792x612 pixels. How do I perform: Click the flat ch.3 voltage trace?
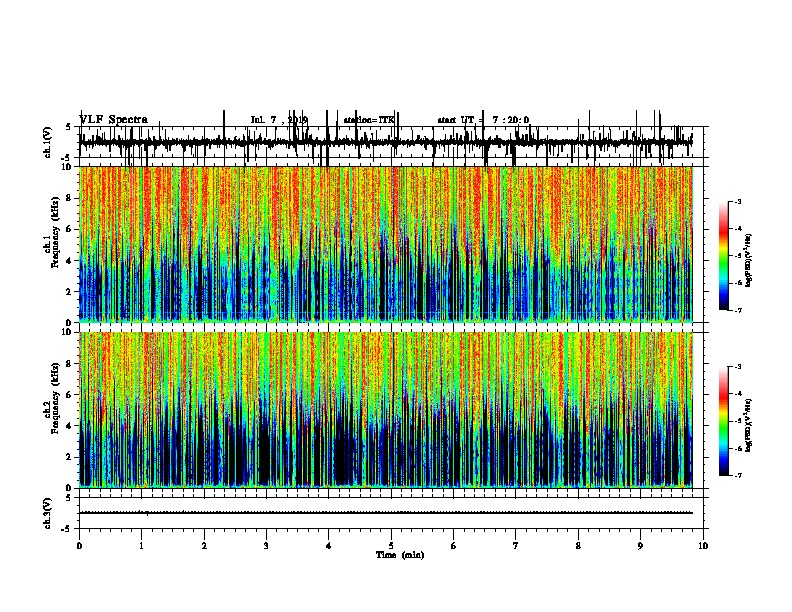click(386, 513)
